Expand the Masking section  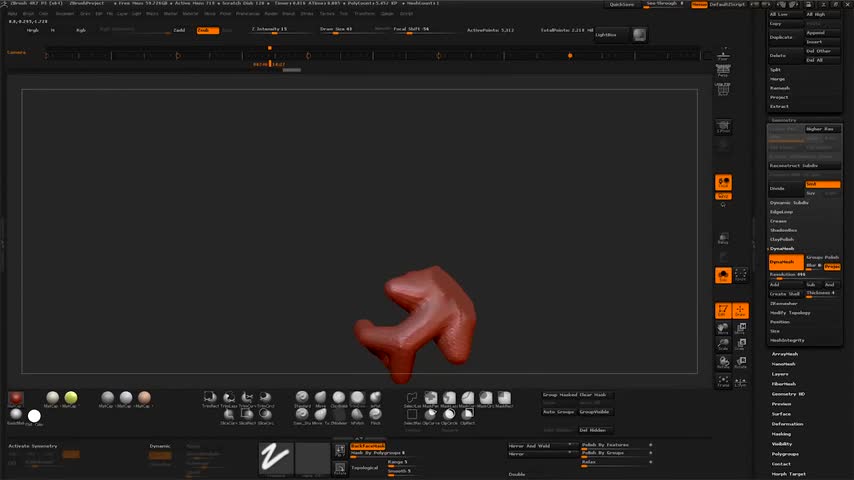pos(781,434)
